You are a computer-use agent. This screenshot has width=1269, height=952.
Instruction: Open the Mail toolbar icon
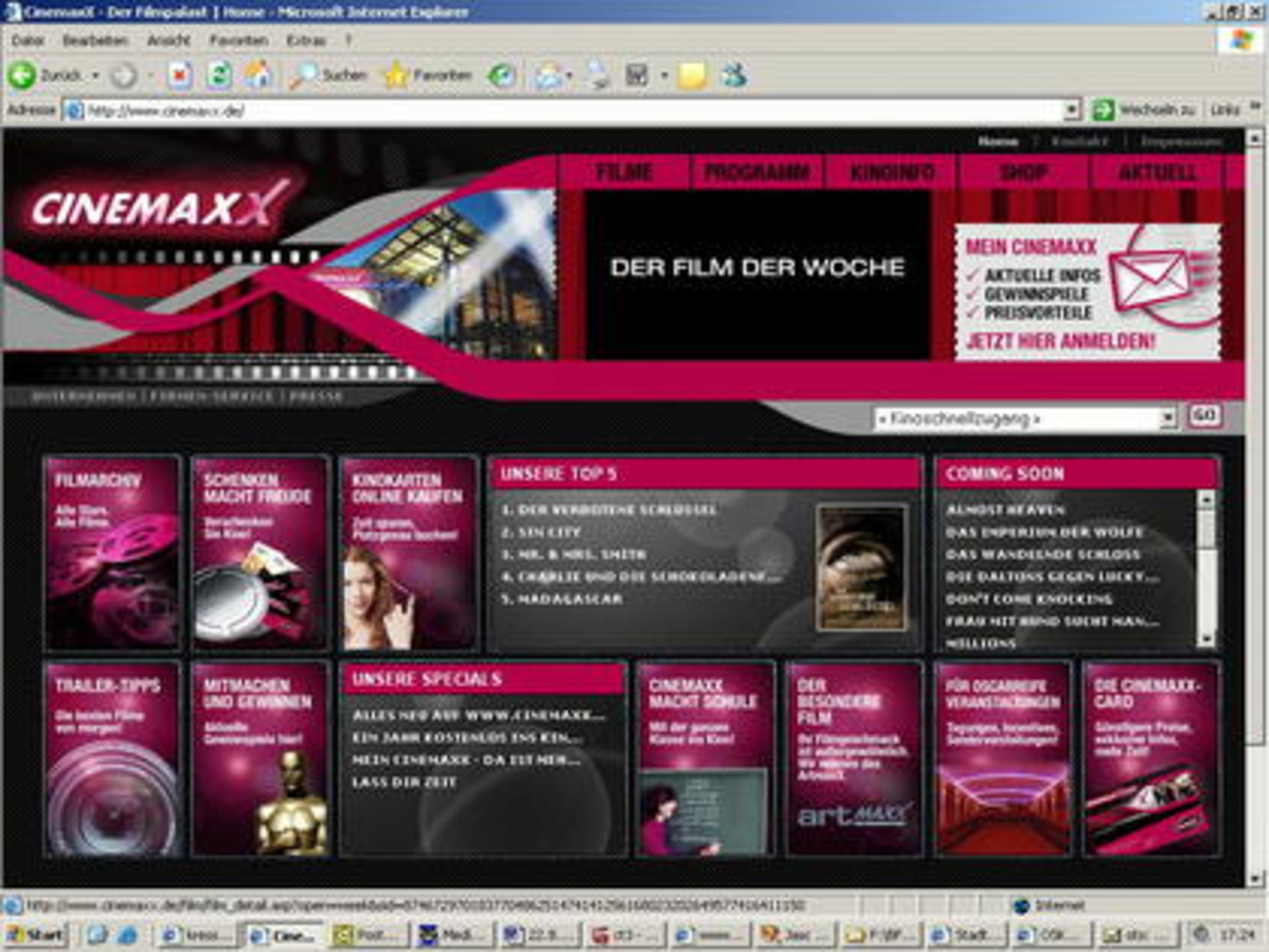(x=548, y=76)
